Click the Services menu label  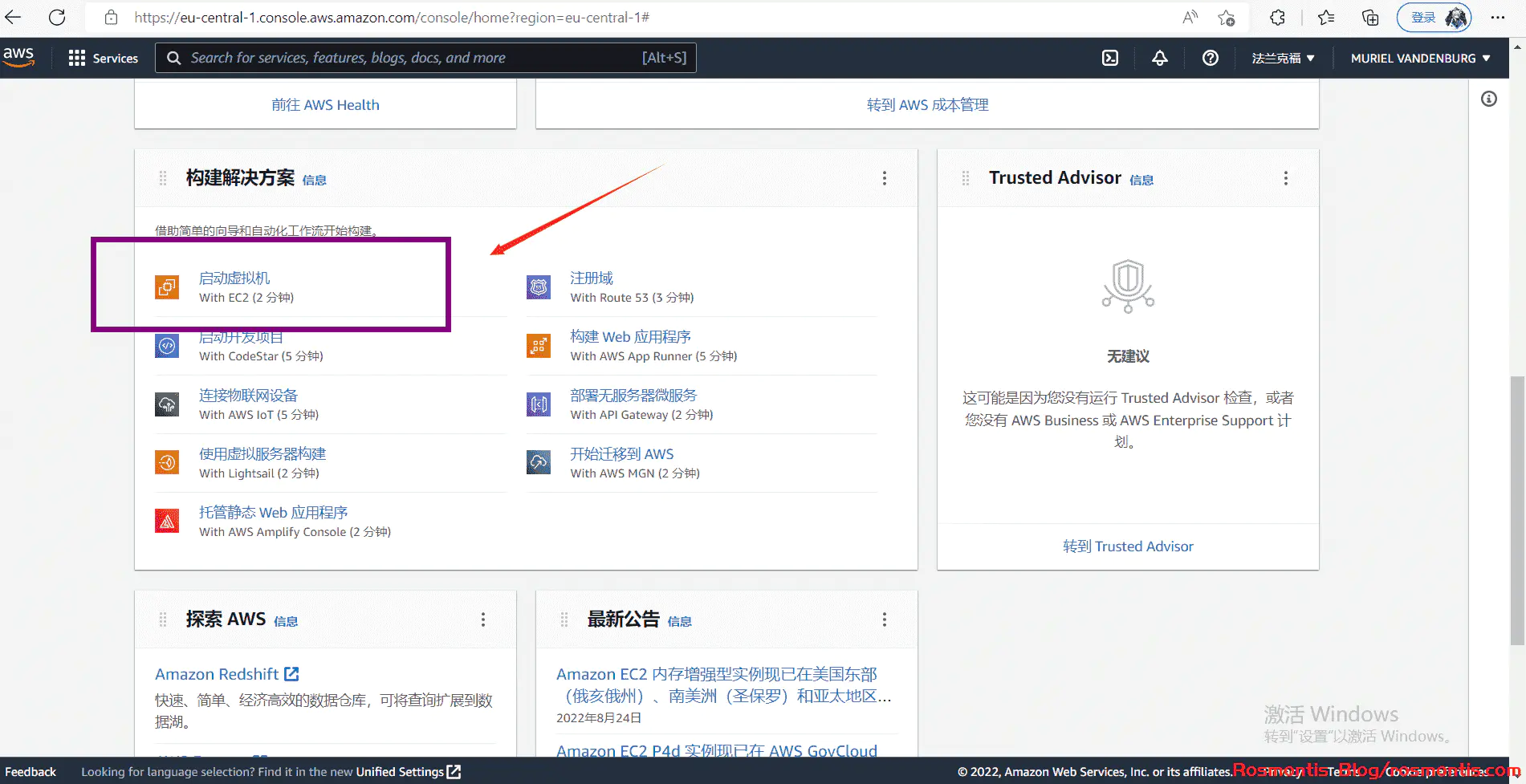(116, 58)
